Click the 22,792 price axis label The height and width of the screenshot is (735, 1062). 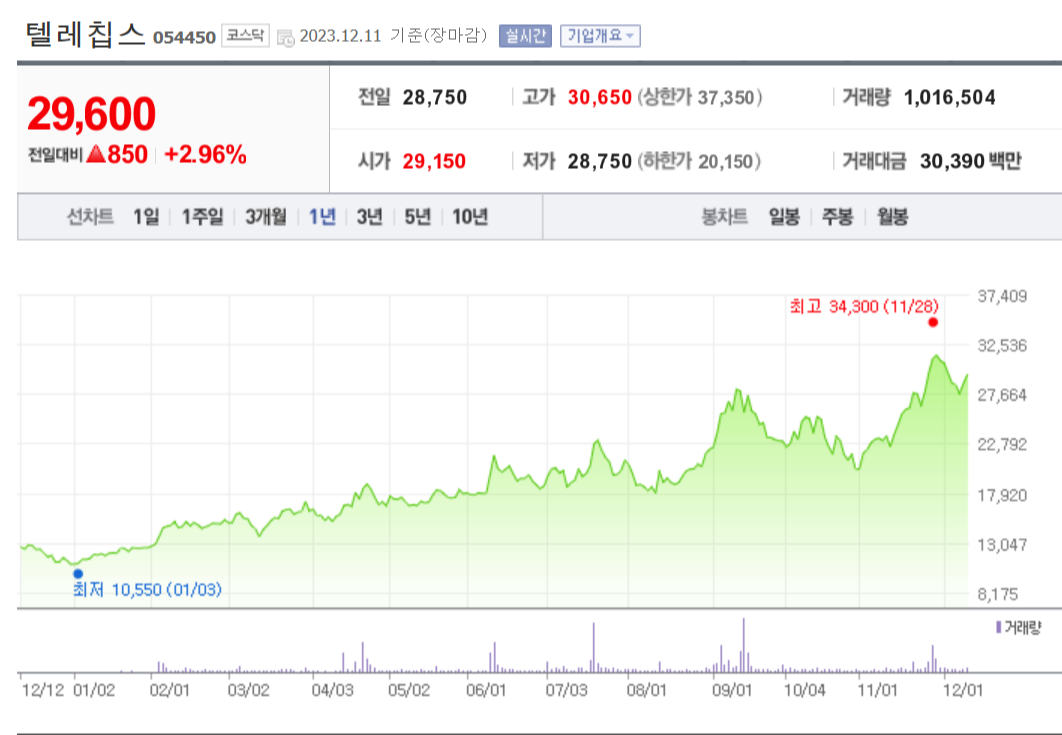point(1002,444)
